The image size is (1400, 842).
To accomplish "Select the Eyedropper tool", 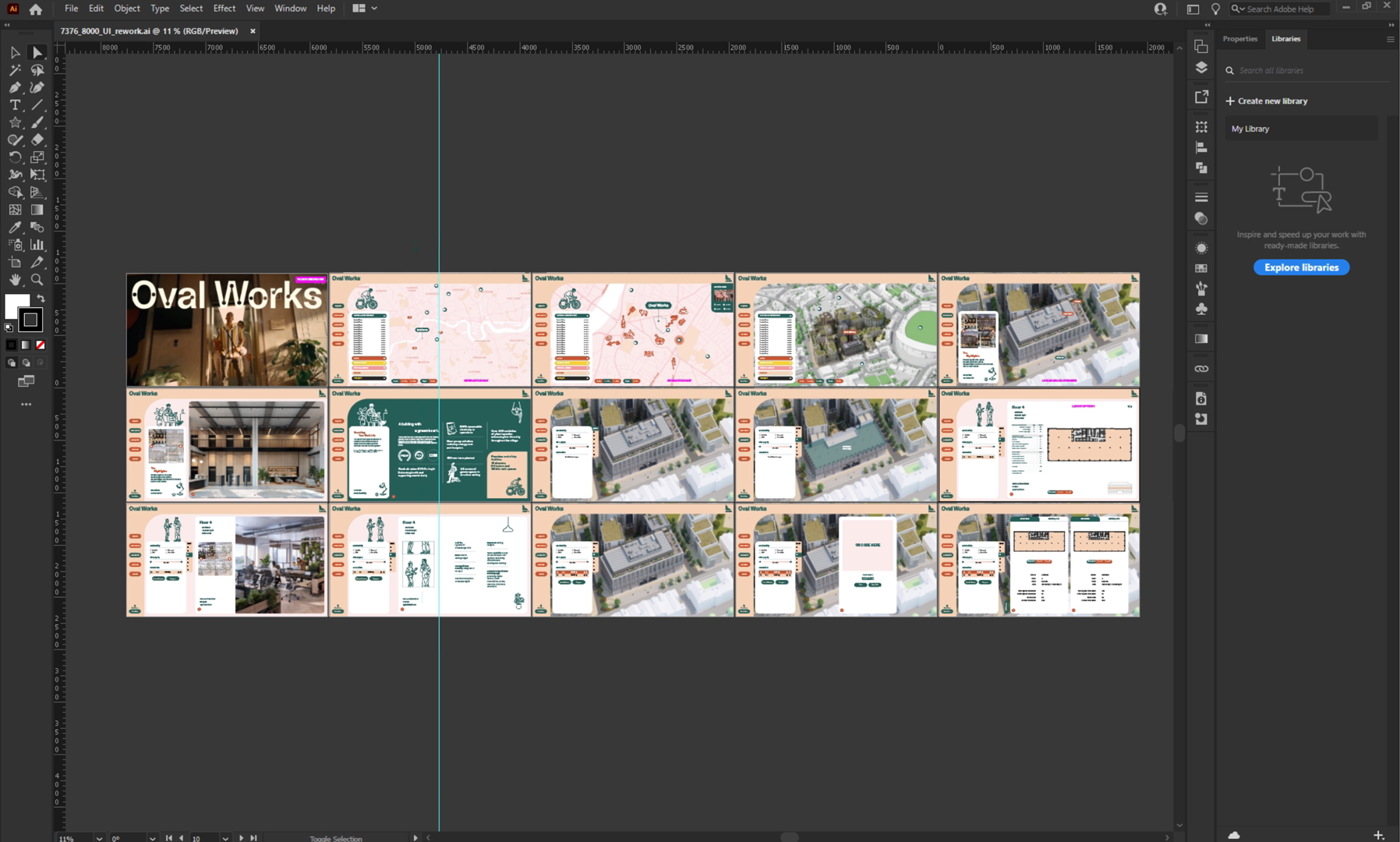I will pyautogui.click(x=15, y=227).
